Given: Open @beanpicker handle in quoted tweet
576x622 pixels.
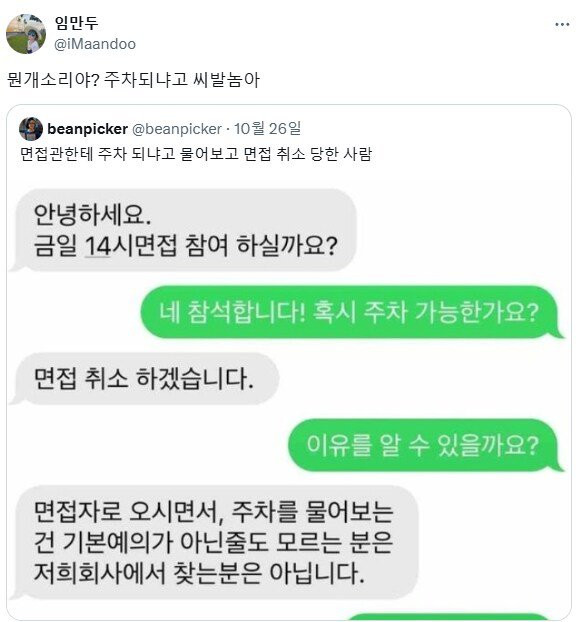Looking at the screenshot, I should [177, 129].
